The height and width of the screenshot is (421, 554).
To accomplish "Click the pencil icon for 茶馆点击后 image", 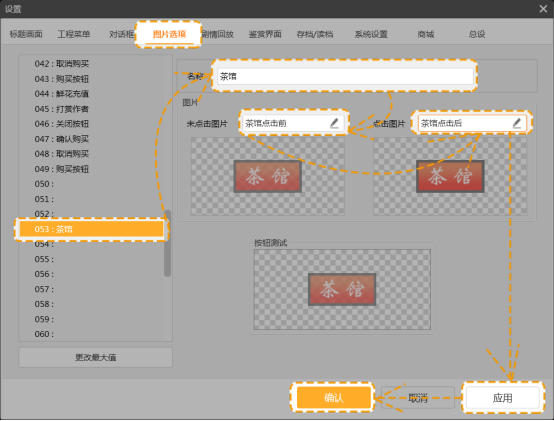I will click(x=517, y=123).
